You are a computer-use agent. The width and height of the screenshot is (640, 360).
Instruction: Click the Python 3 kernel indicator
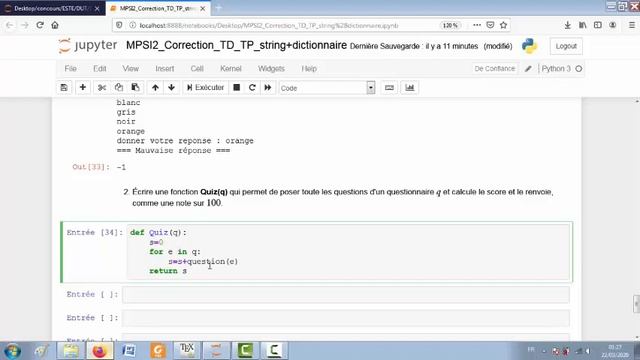[562, 69]
